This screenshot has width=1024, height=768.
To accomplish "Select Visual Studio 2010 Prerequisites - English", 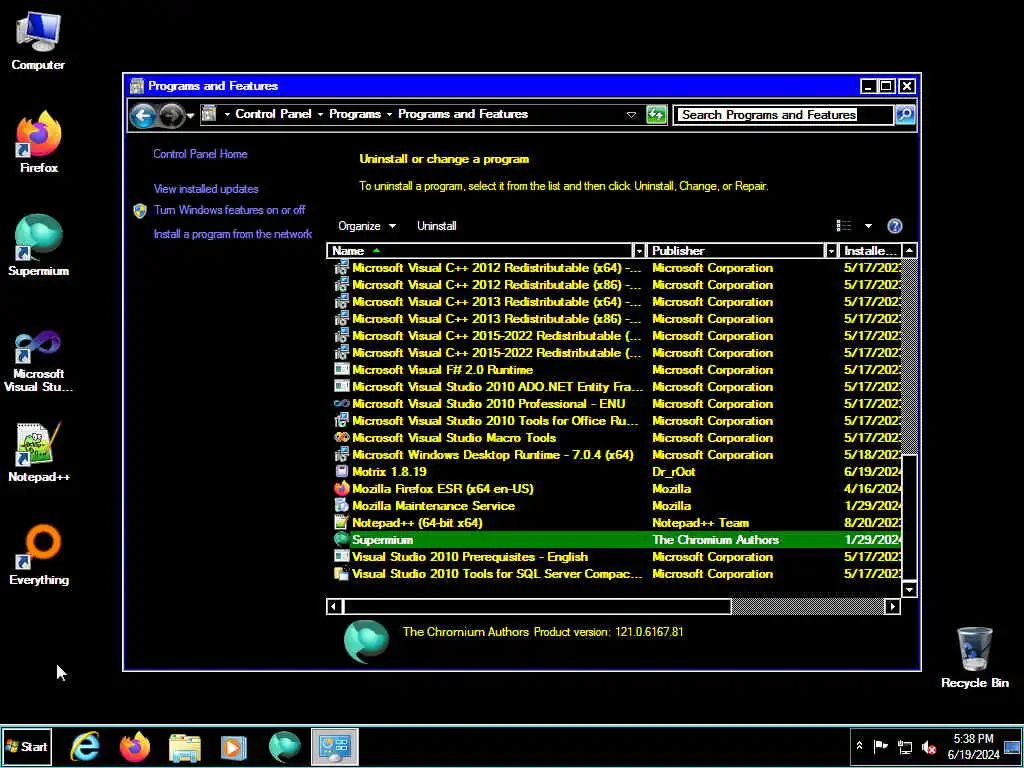I will coord(616,556).
